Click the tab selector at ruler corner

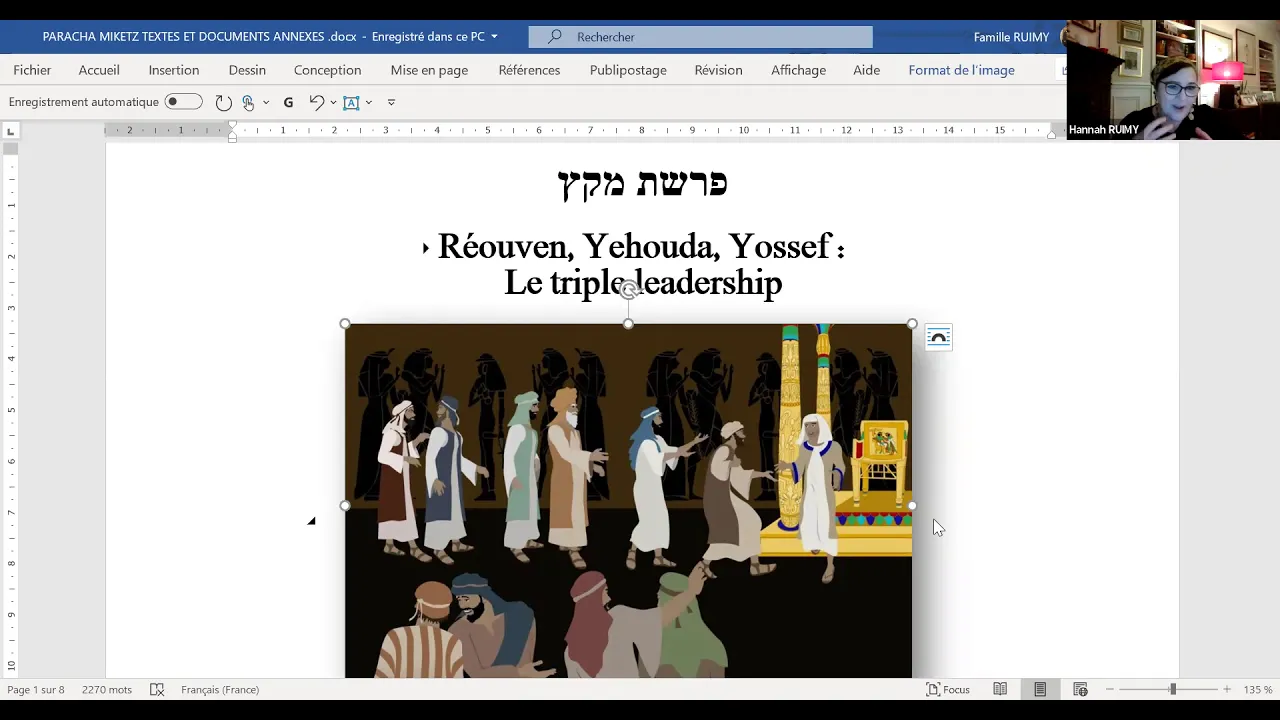click(x=10, y=131)
